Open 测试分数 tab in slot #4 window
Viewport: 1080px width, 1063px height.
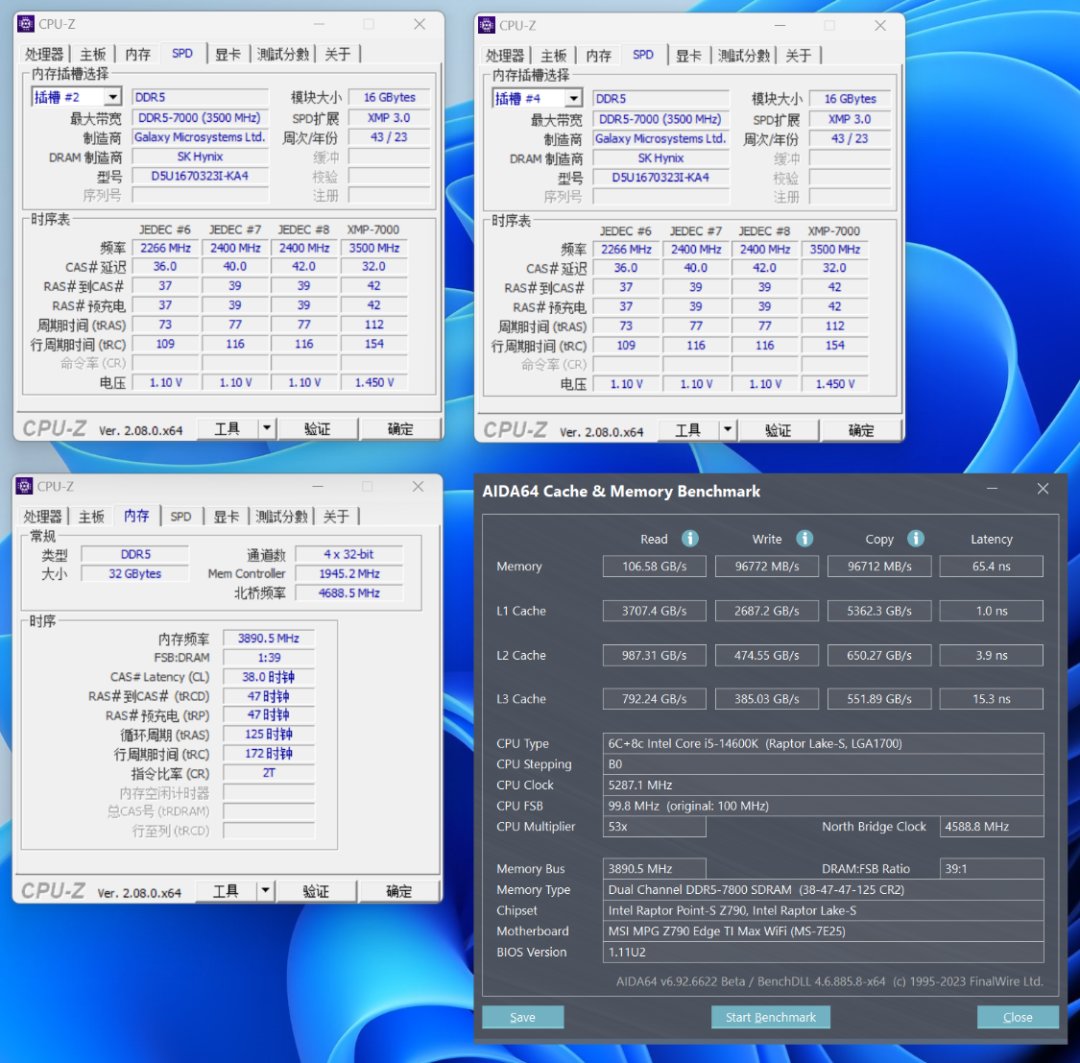tap(743, 55)
